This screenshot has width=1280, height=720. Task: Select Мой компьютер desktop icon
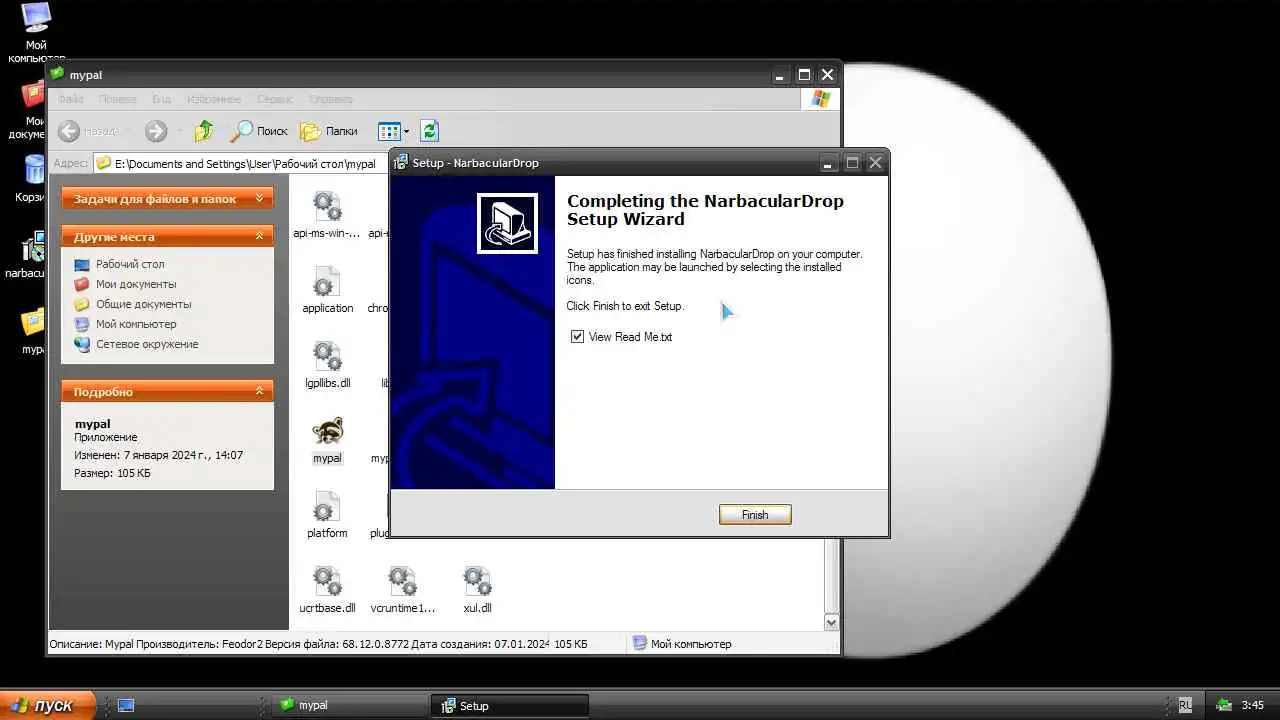pos(36,32)
